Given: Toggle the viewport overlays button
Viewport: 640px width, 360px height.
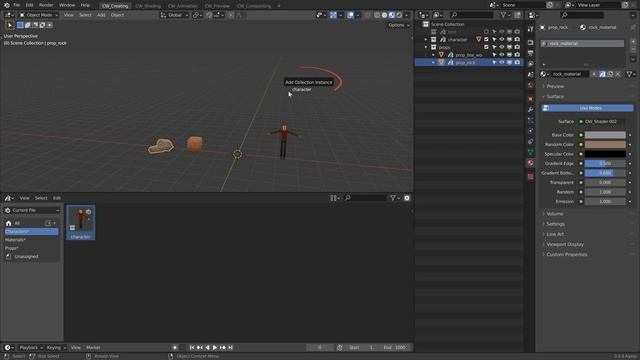Looking at the screenshot, I should pyautogui.click(x=351, y=15).
